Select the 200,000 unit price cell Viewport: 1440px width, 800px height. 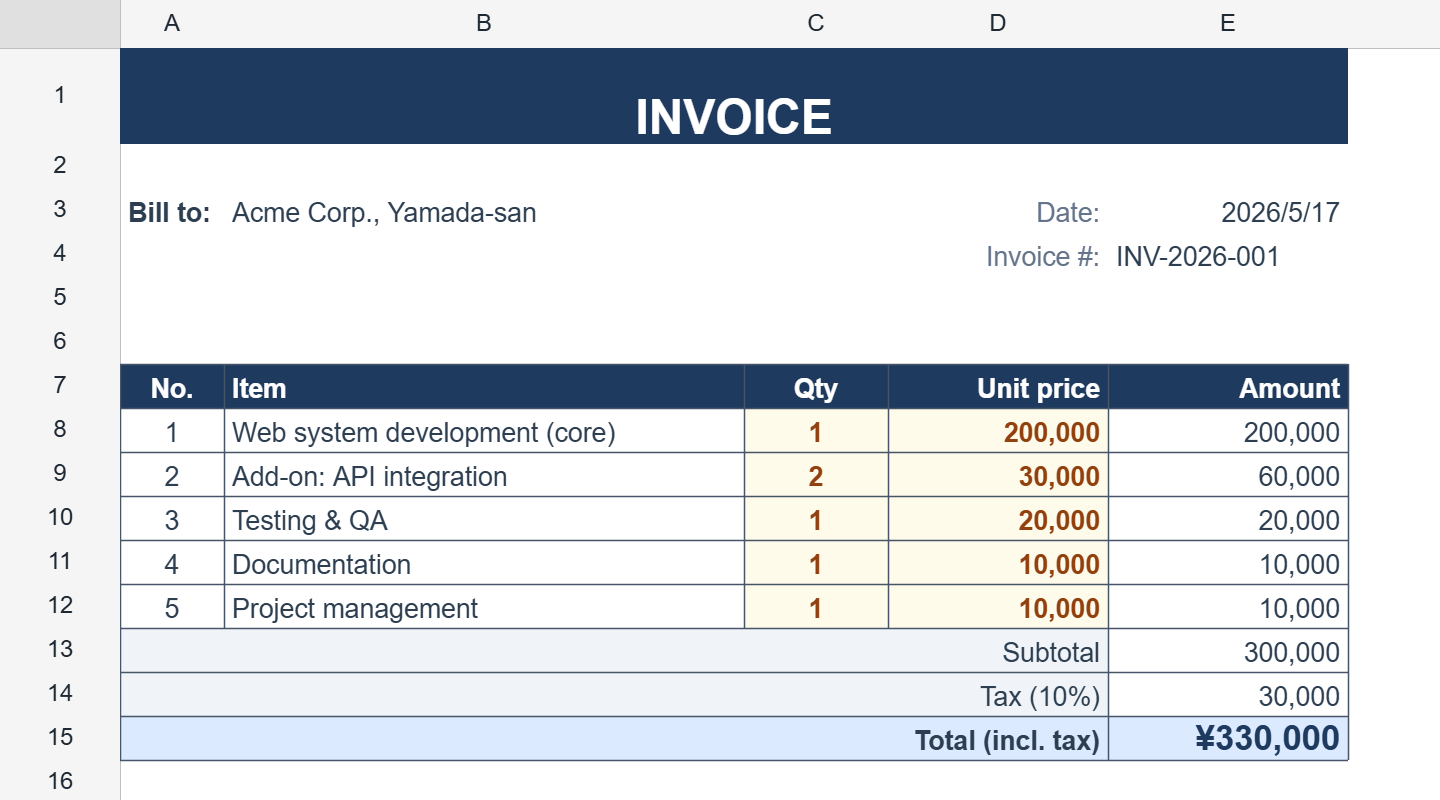998,432
